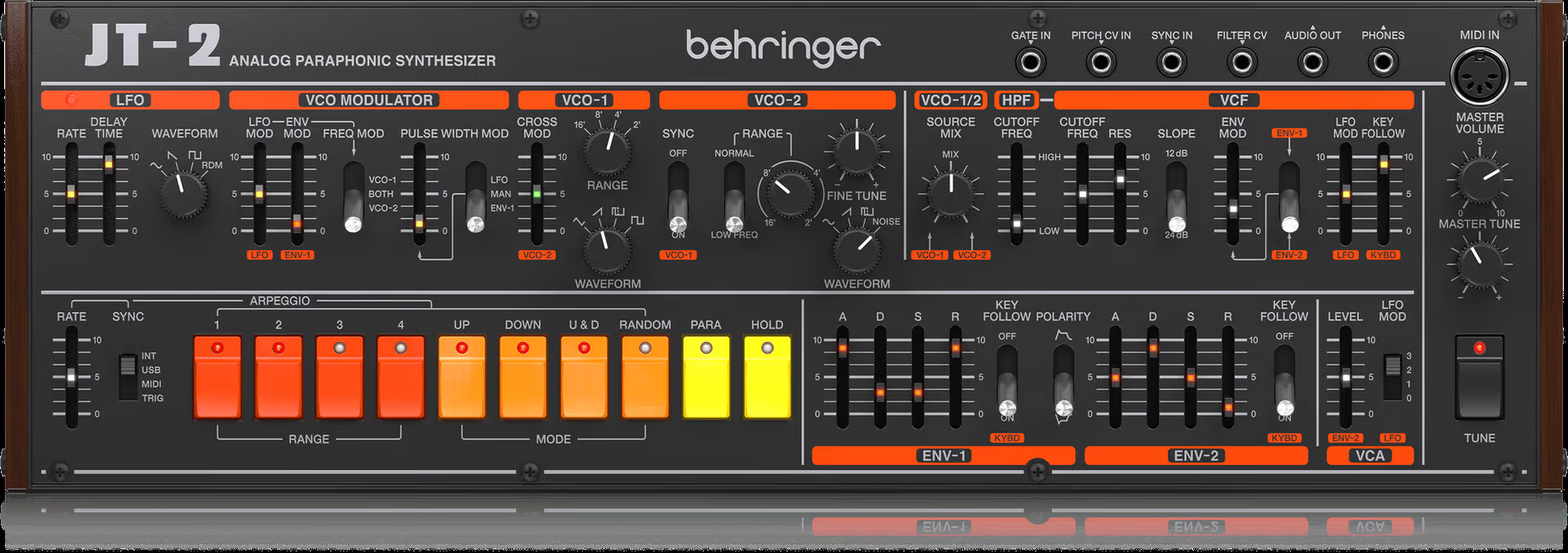1568x553 pixels.
Task: Click the LFO waveform selector knob
Action: point(183,194)
